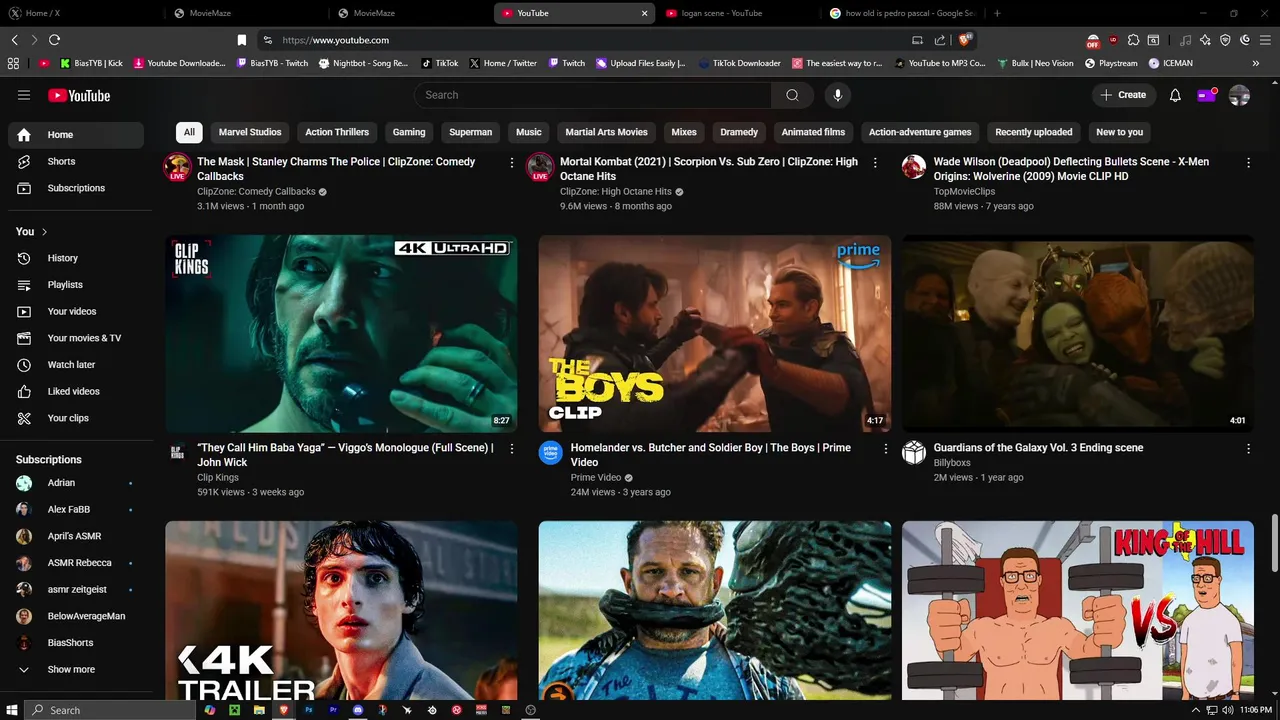Open the browser extensions puzzle icon
Screen dimensions: 1280x720
[x=1133, y=40]
